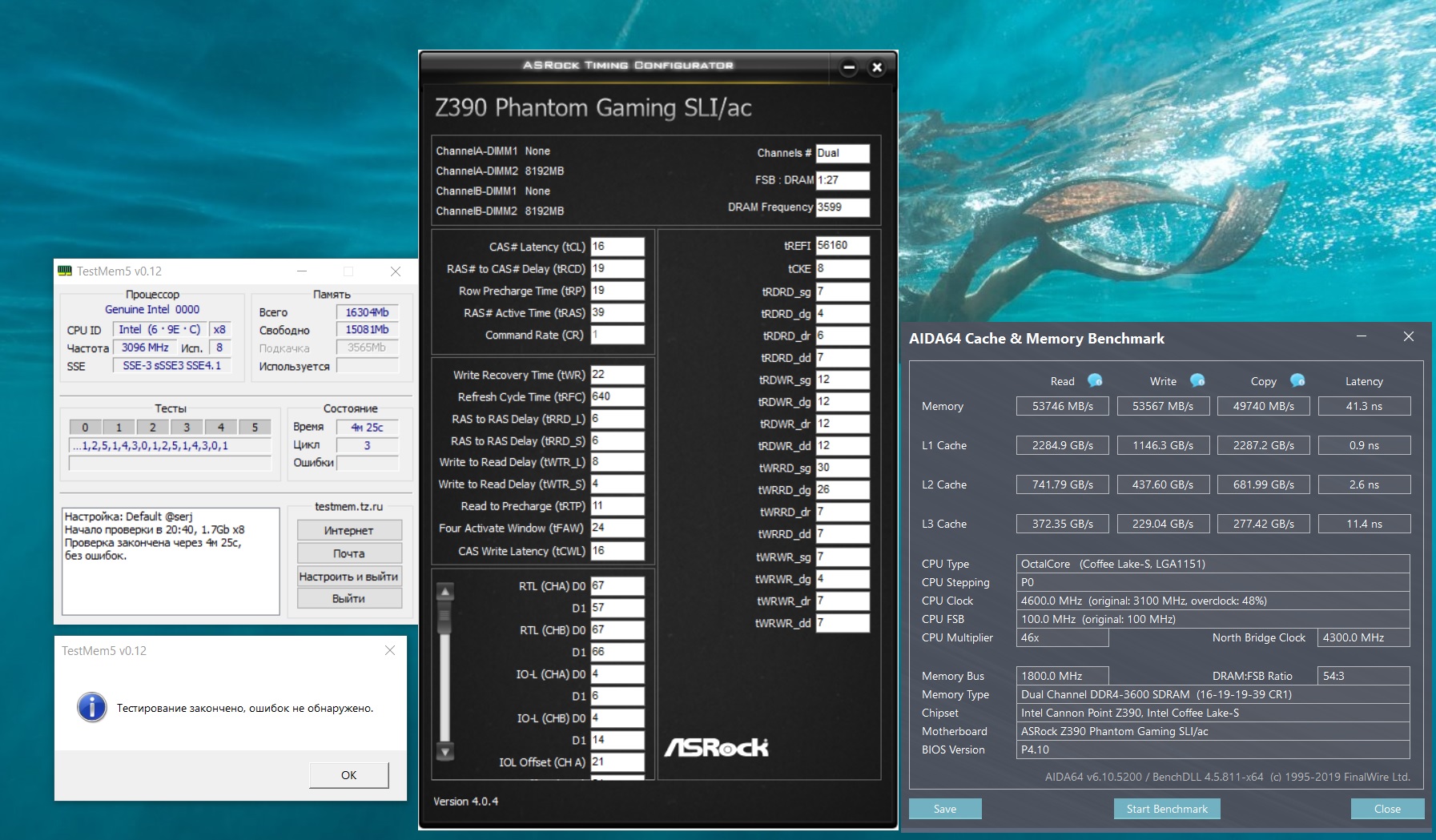Click the Refresh Cycle Time (tRFC) field
The image size is (1436, 840).
(617, 396)
